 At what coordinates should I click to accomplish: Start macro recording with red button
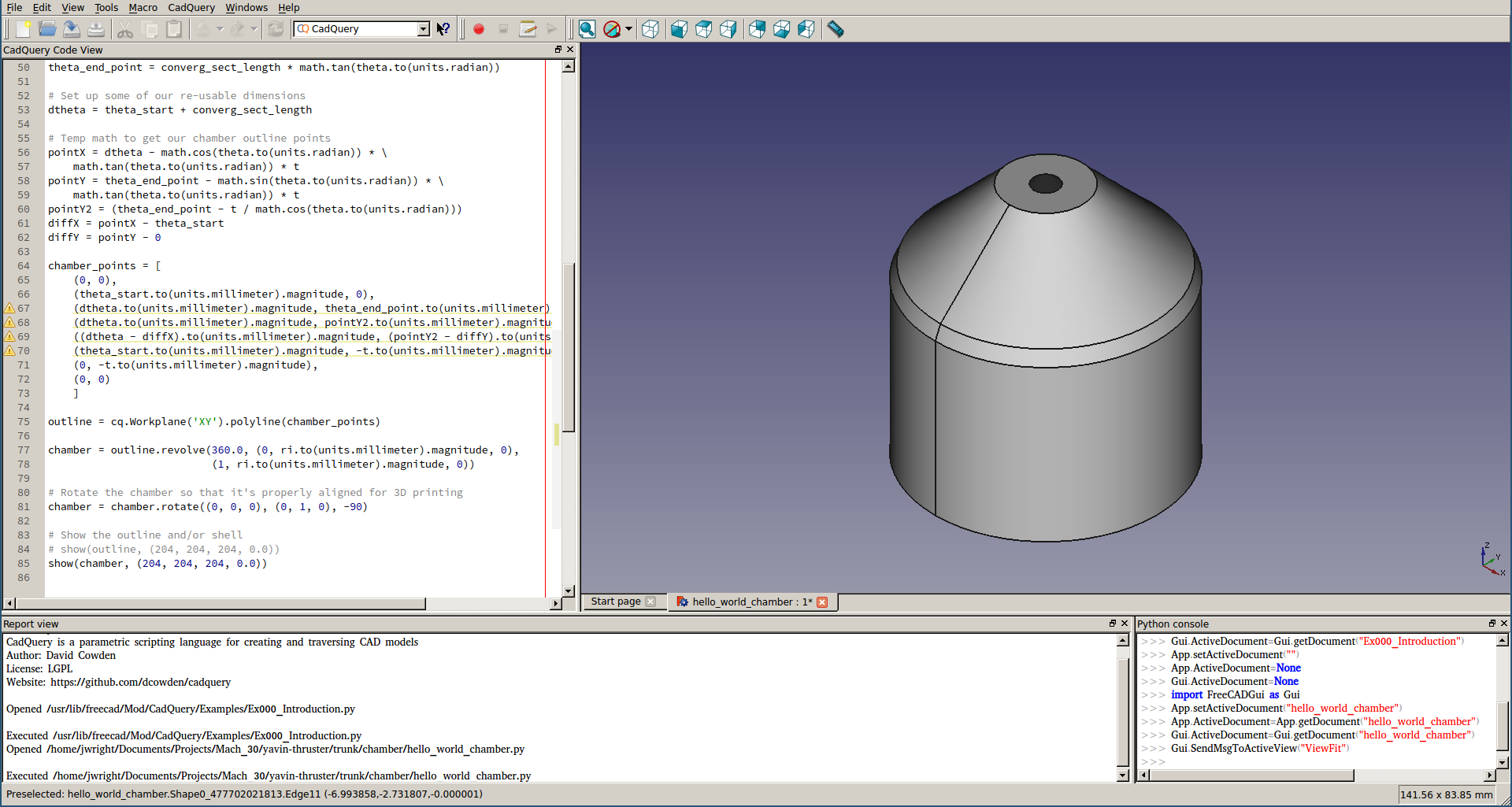479,29
